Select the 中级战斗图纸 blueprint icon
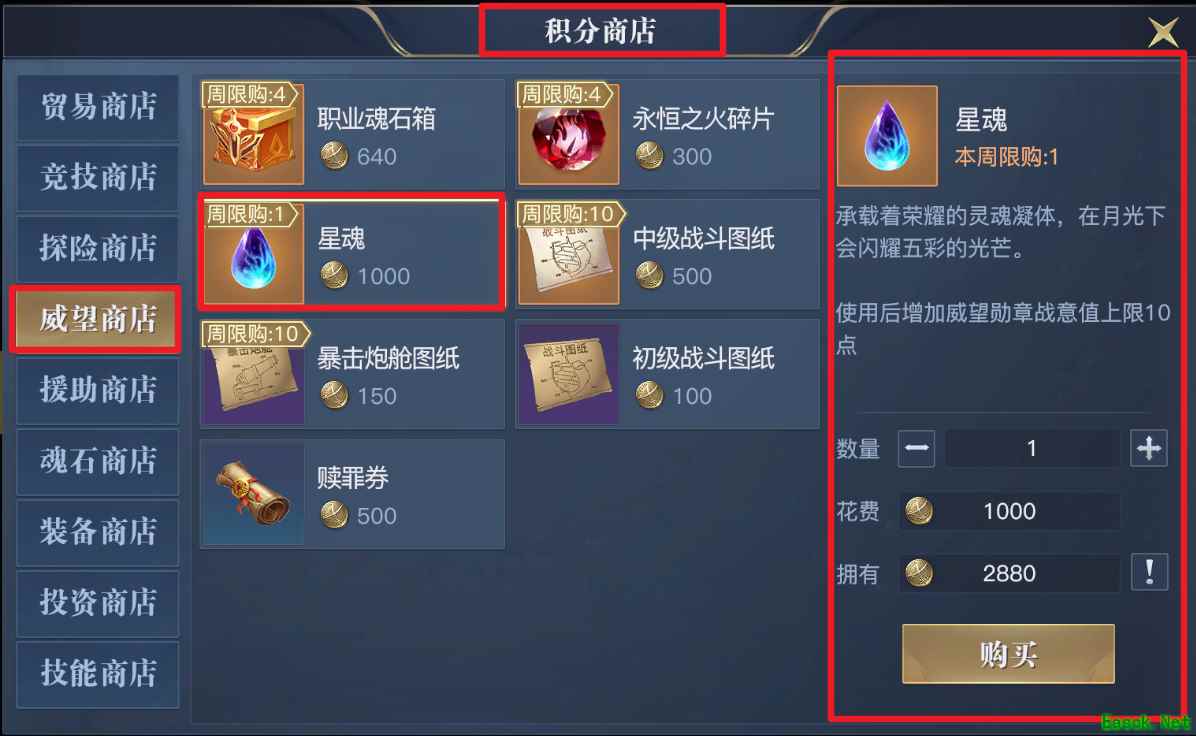Viewport: 1196px width, 736px height. click(x=568, y=254)
